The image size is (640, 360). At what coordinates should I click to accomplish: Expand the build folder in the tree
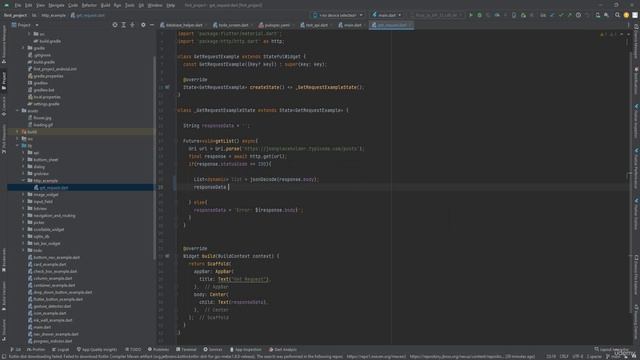point(18,132)
